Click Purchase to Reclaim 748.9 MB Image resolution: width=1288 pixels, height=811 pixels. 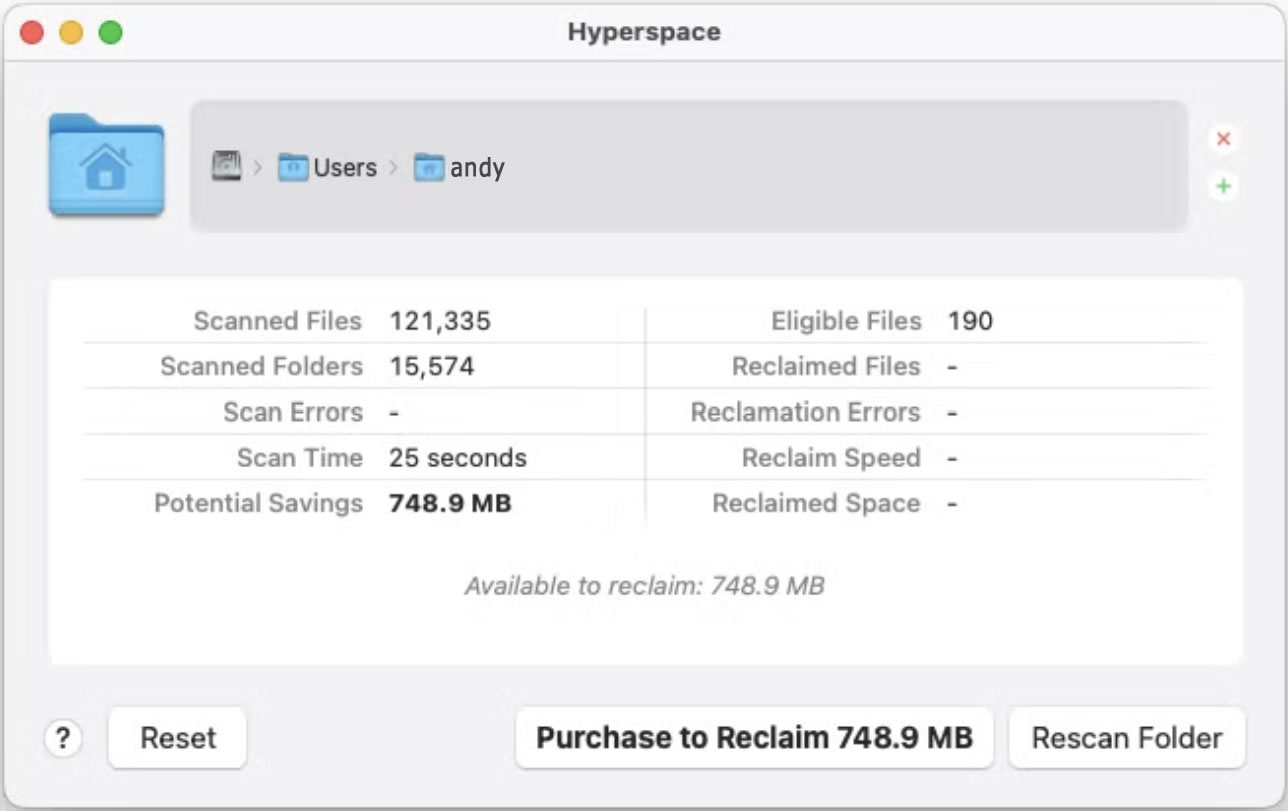pos(755,738)
